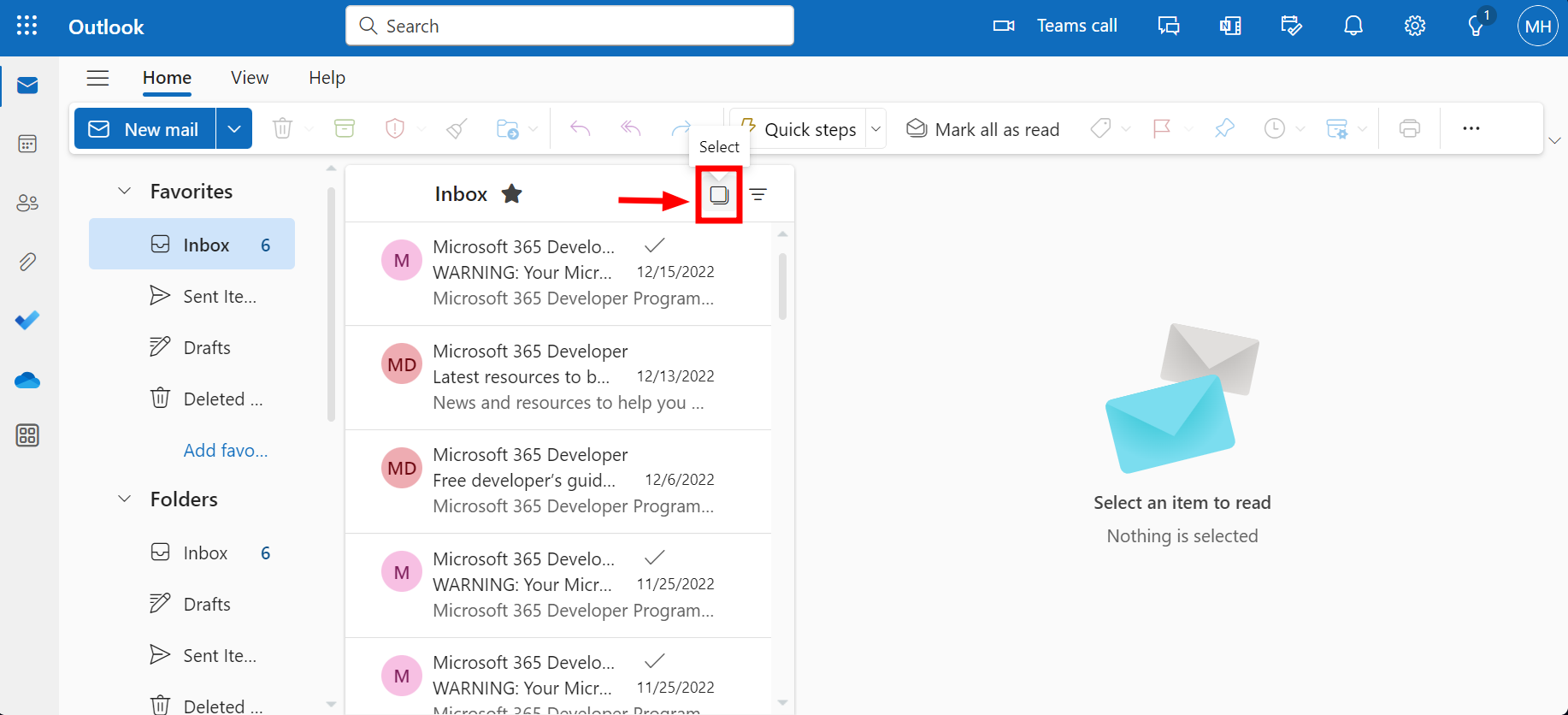Click the Quick steps button
This screenshot has height=715, width=1568.
pos(798,128)
